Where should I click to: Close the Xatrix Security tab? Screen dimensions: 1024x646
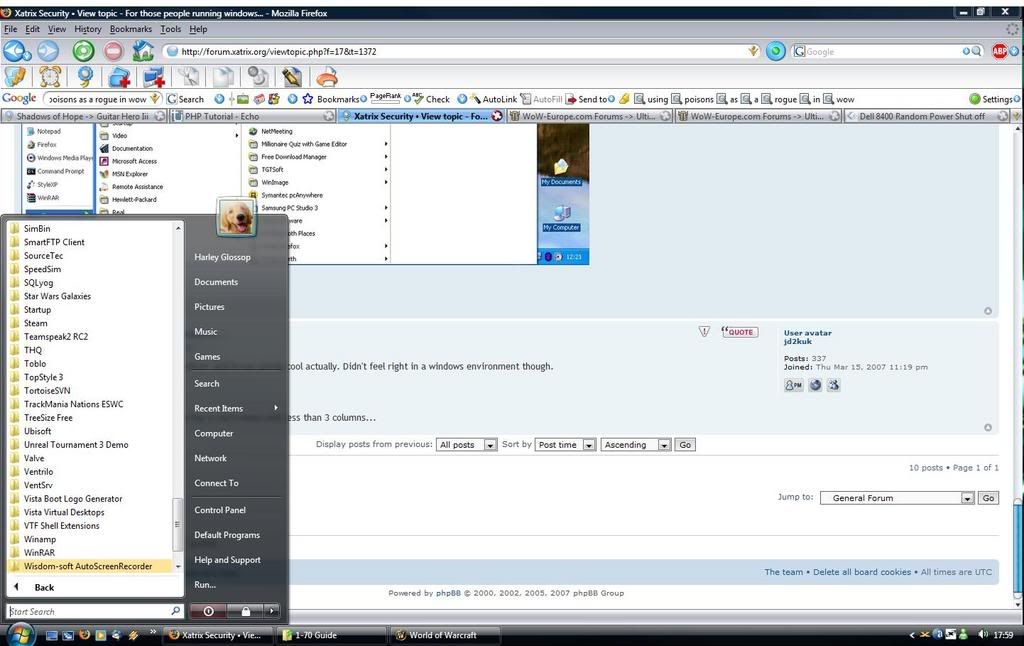pos(496,116)
